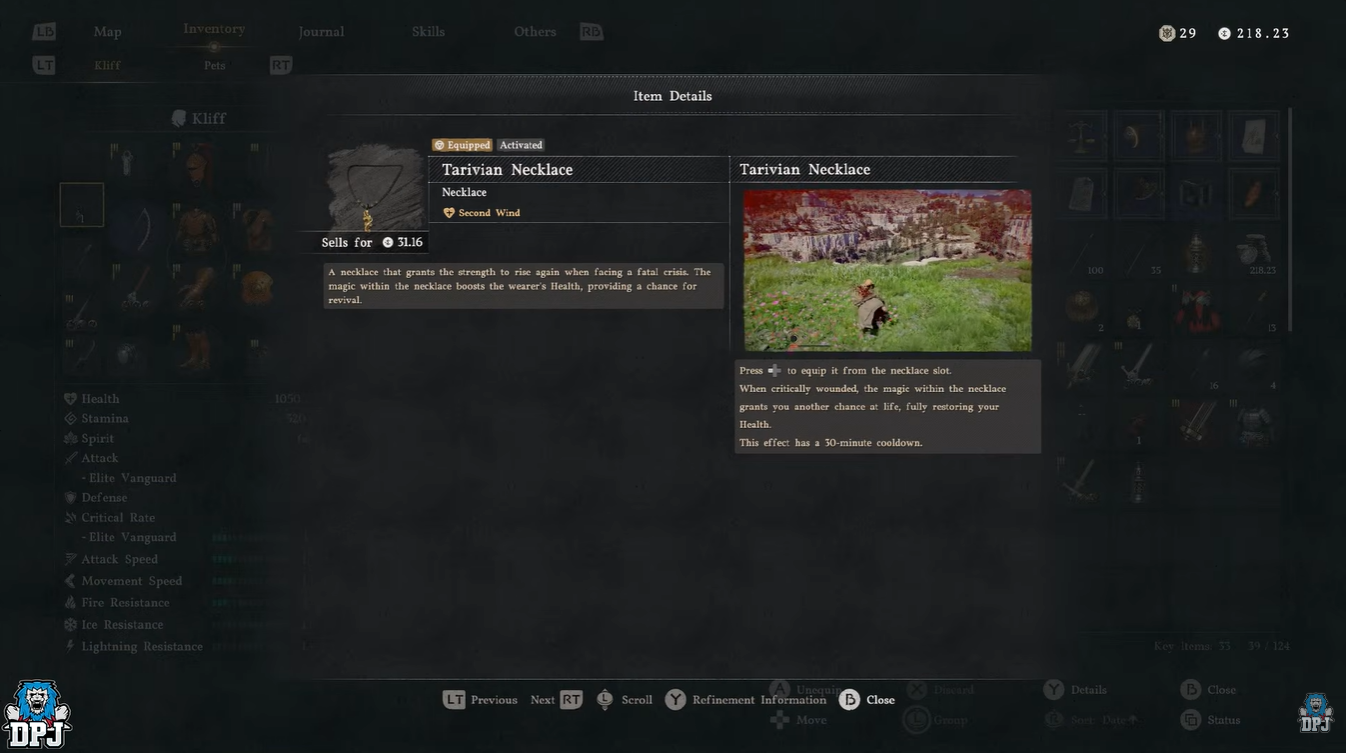Click the Activated status tag
The image size is (1346, 753).
521,145
